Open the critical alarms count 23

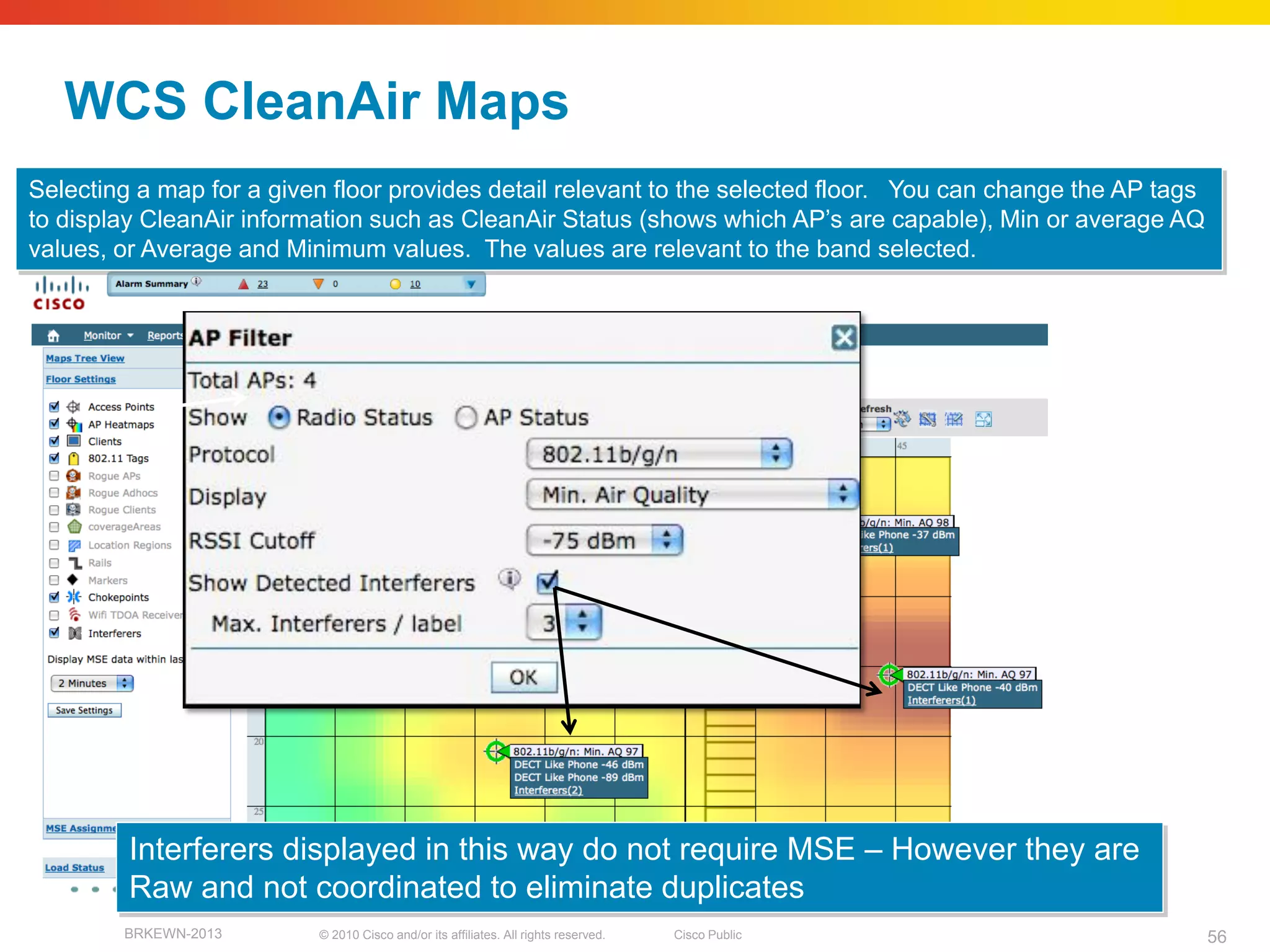[x=263, y=284]
